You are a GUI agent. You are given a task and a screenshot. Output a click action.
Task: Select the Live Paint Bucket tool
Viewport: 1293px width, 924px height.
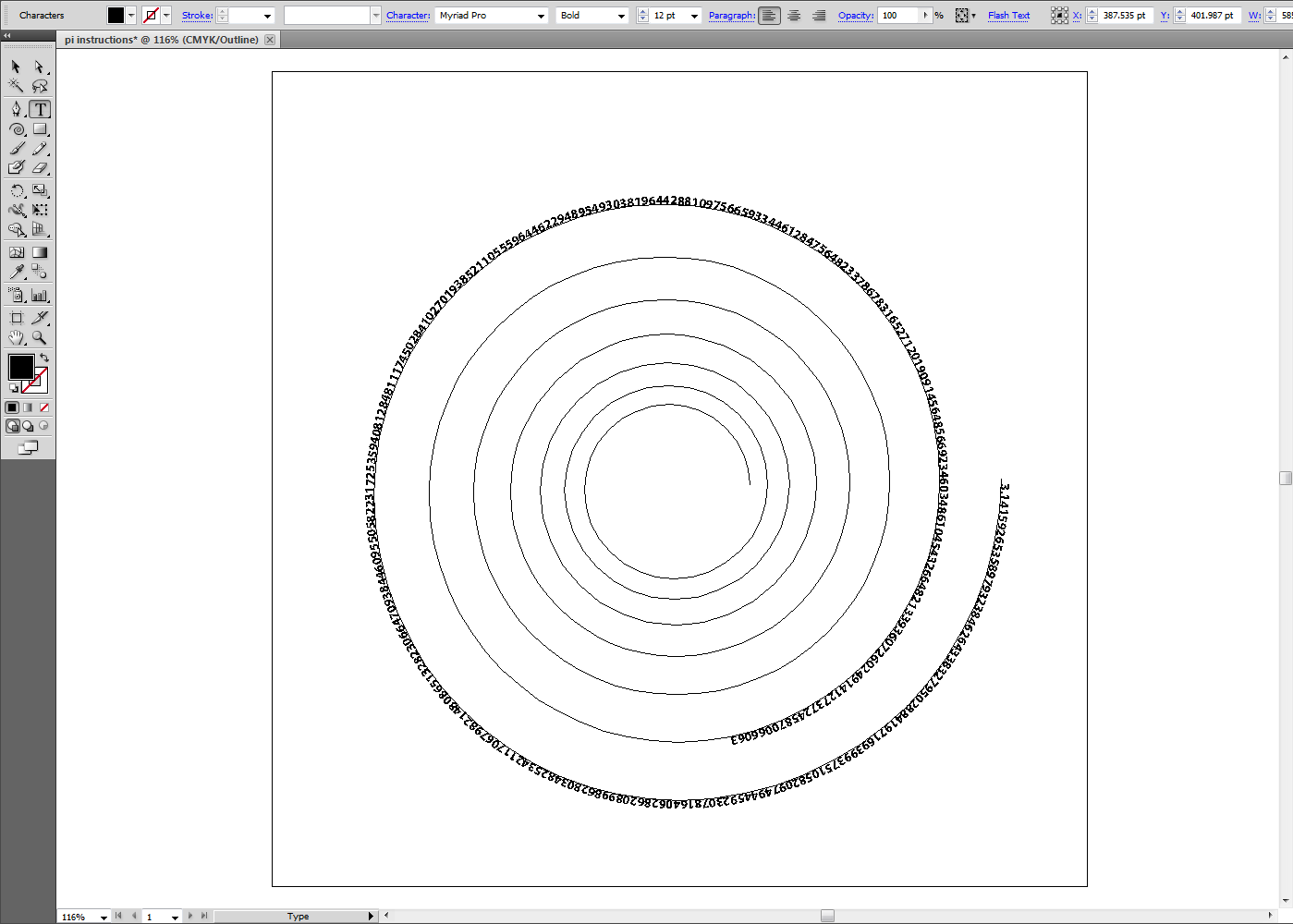coord(16,168)
